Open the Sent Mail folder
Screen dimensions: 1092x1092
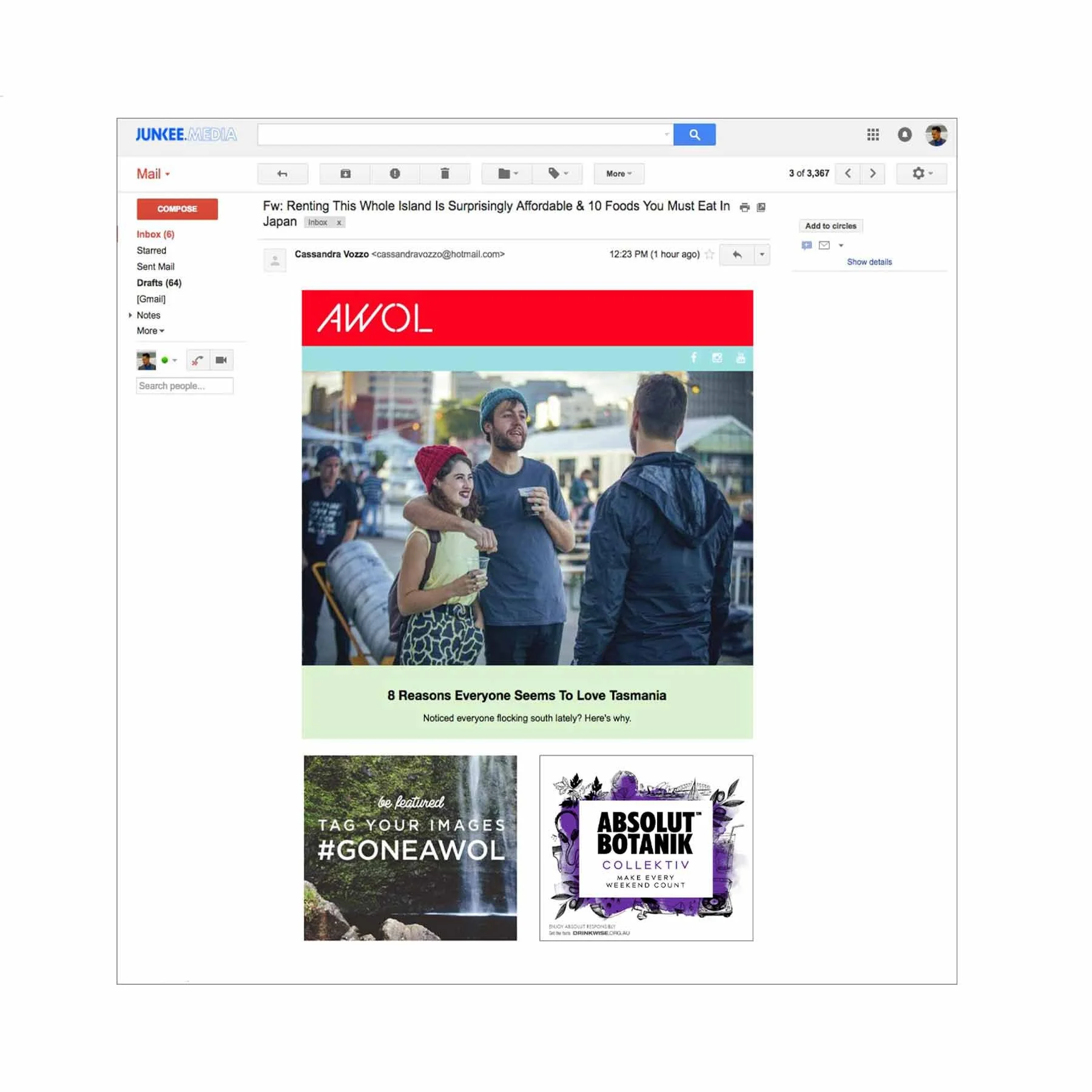(x=155, y=267)
